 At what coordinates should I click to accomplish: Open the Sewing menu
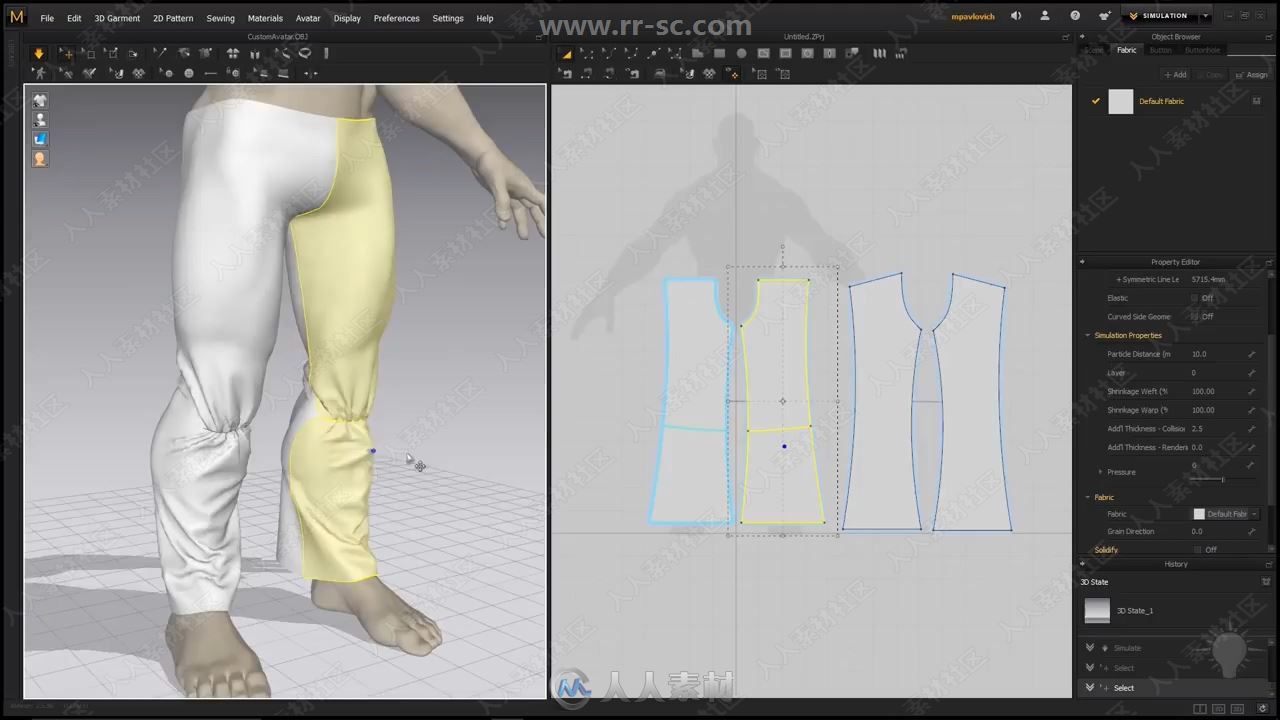[220, 18]
